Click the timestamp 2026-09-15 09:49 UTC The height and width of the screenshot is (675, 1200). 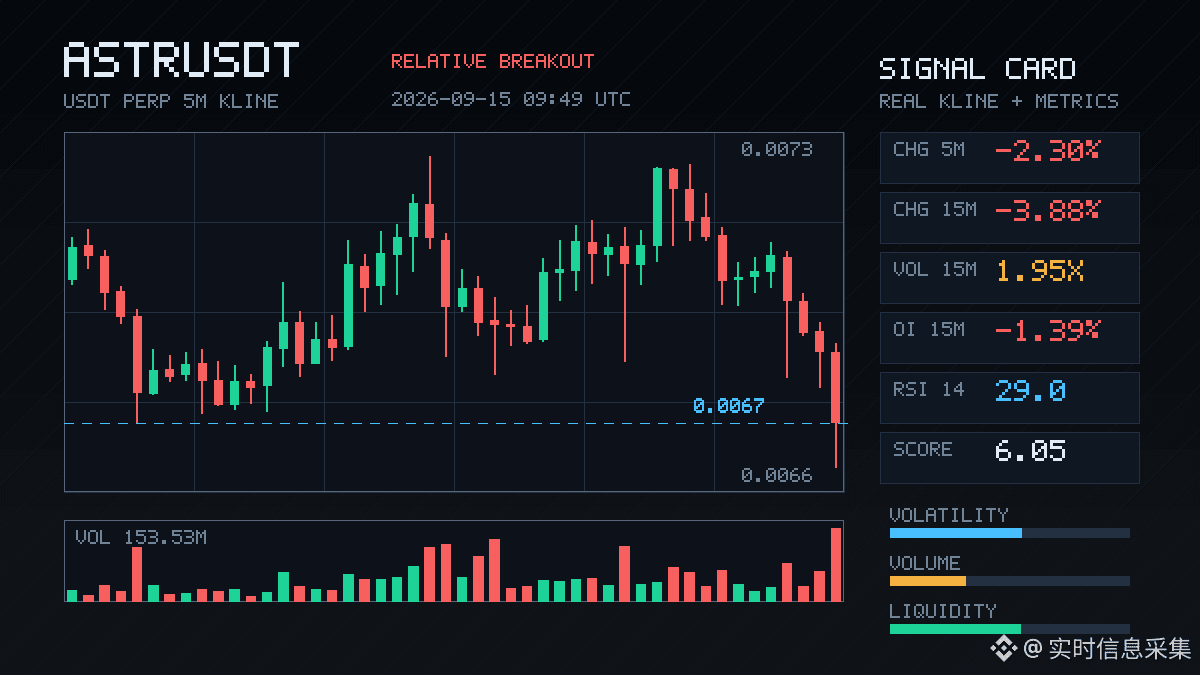click(511, 99)
